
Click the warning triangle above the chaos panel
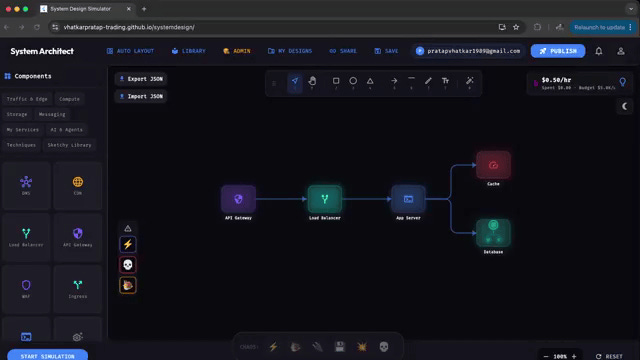(x=128, y=229)
